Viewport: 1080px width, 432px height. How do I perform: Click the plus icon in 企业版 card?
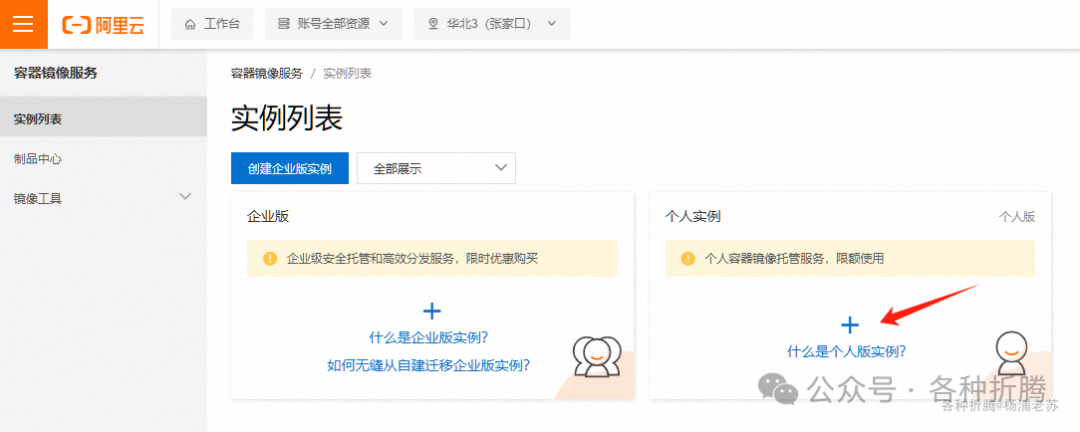[432, 311]
